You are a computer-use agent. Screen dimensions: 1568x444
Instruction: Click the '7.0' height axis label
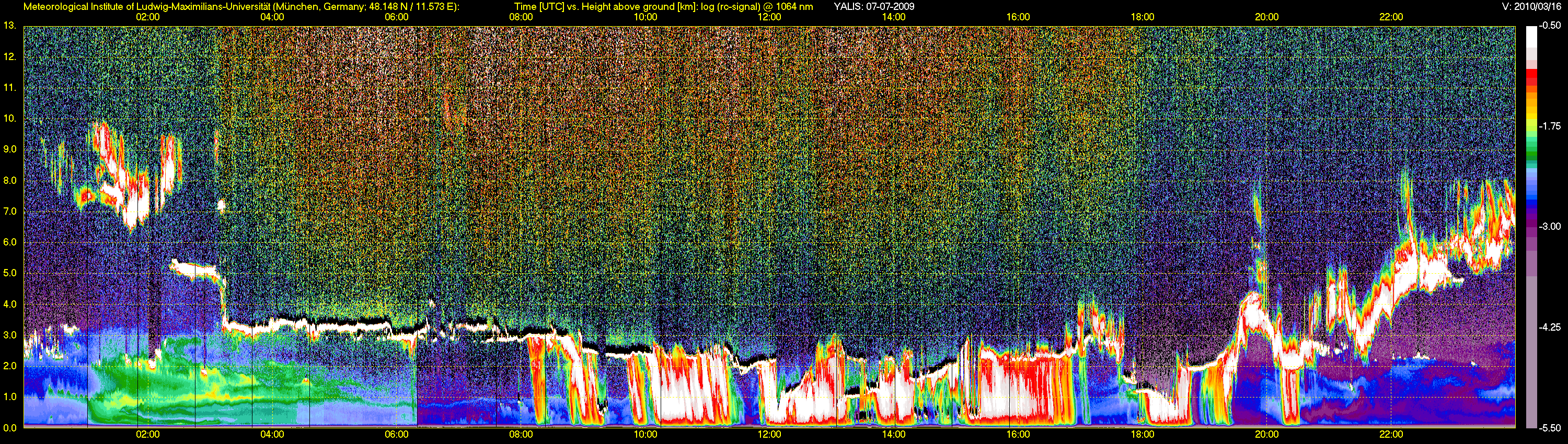click(x=10, y=211)
